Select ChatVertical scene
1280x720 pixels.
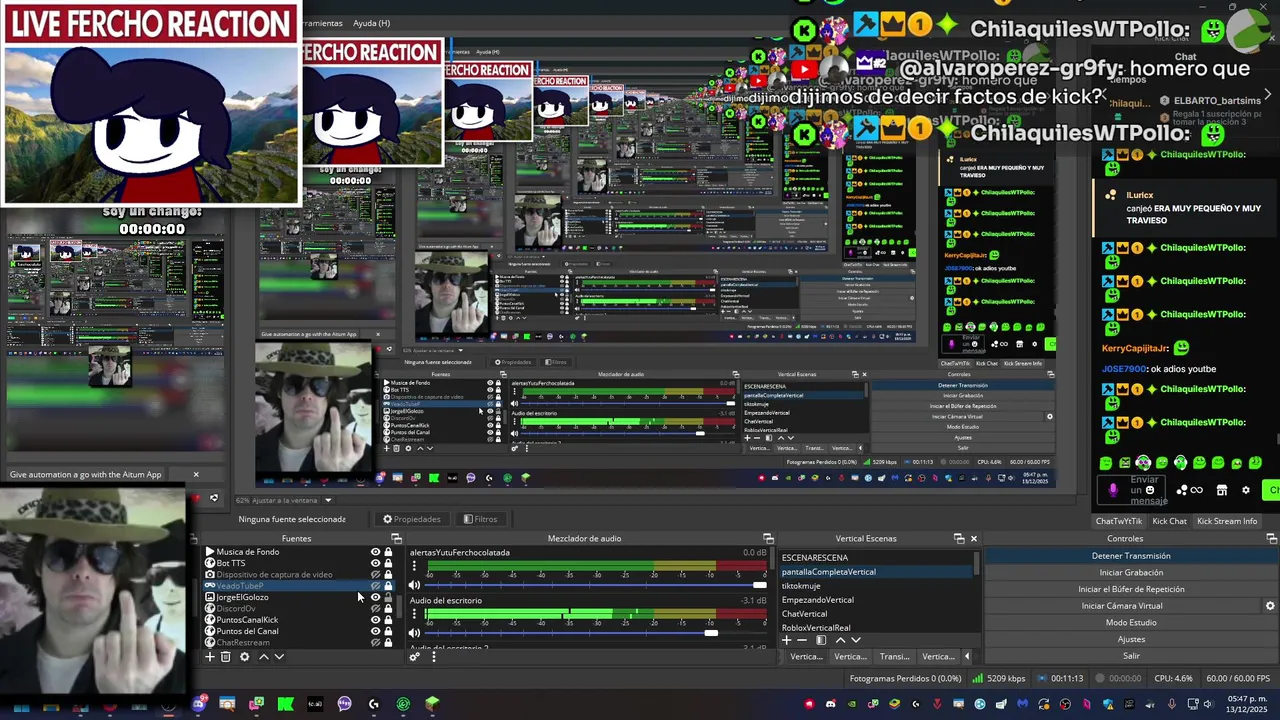tap(805, 614)
